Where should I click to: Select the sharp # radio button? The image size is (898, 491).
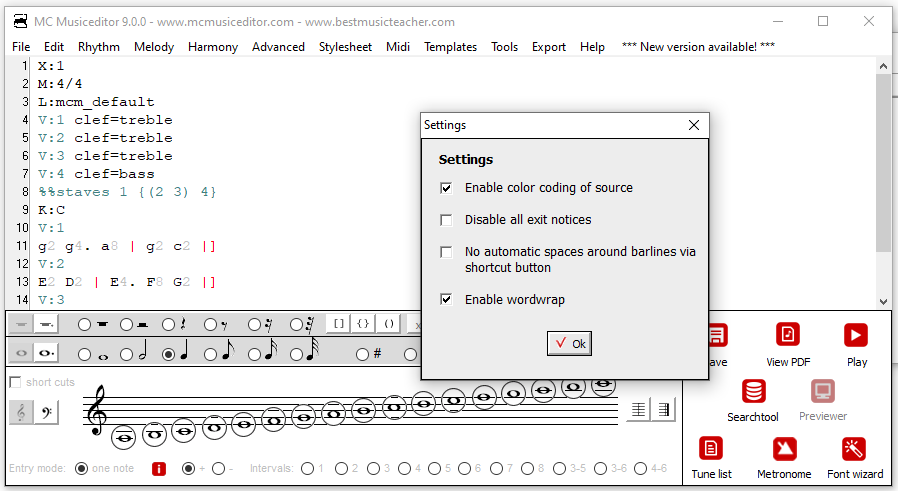[x=362, y=355]
